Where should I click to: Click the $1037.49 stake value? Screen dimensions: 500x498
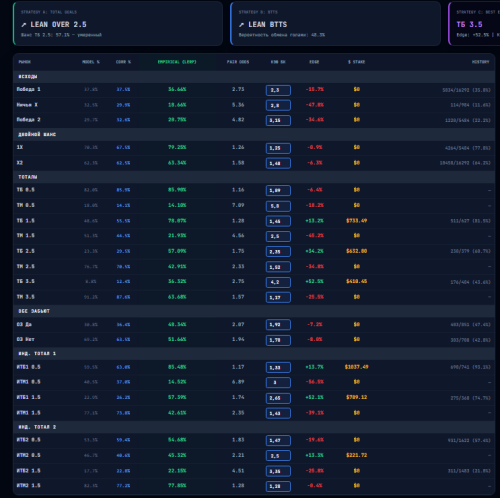(x=357, y=367)
